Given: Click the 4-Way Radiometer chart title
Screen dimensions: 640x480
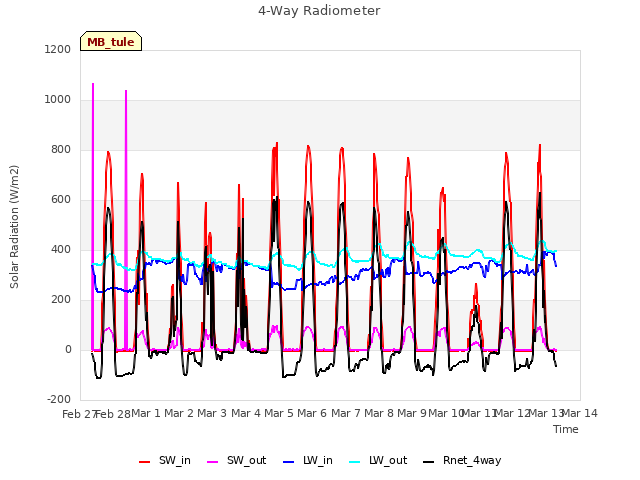Looking at the screenshot, I should tap(319, 11).
